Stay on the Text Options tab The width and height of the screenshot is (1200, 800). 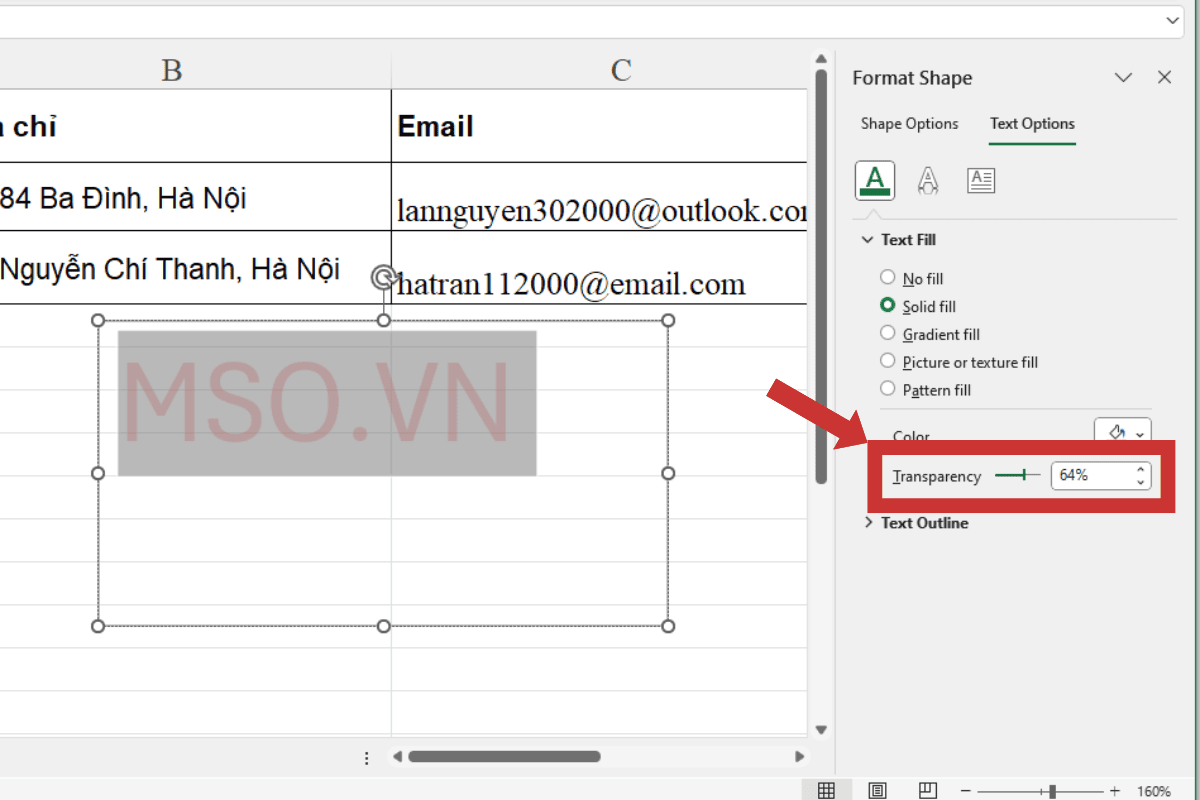[1032, 123]
